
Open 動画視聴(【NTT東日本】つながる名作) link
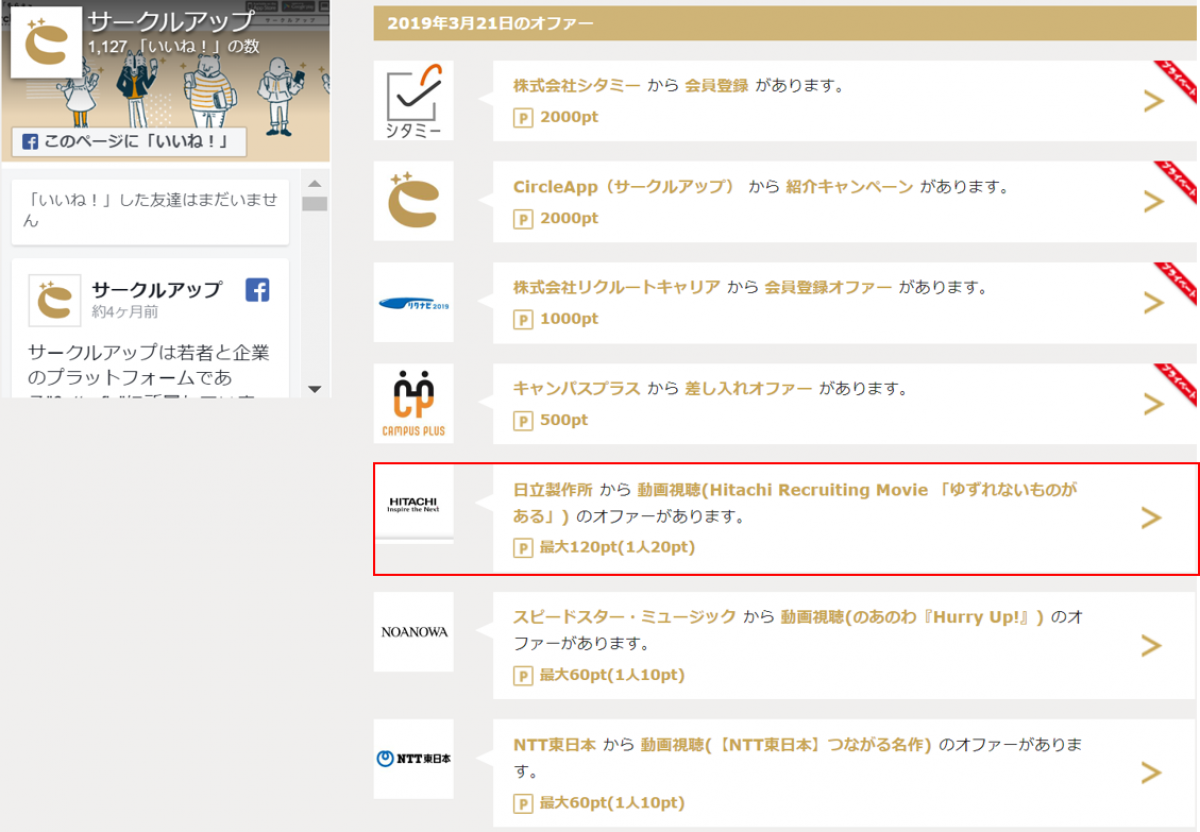tap(786, 745)
